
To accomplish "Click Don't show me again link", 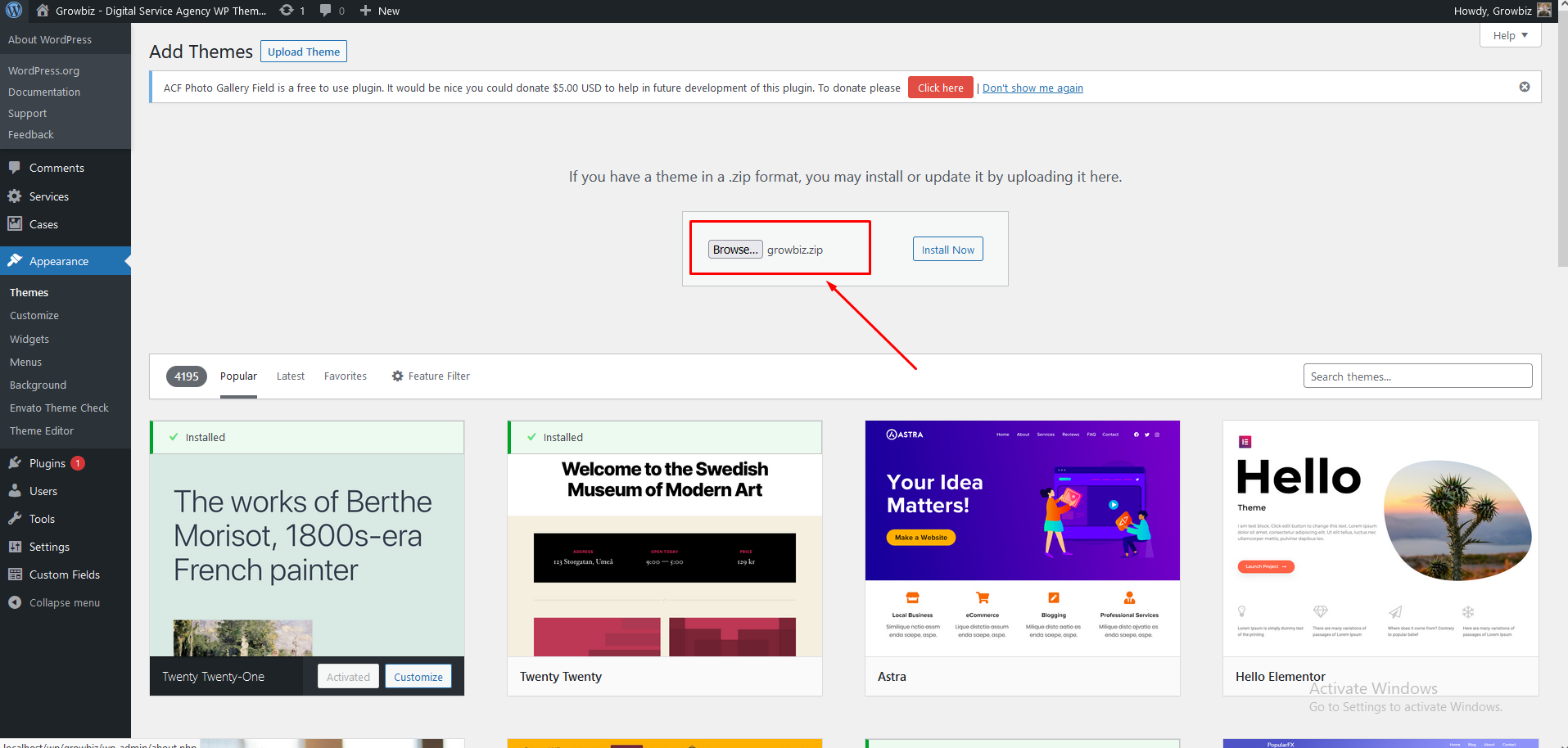I will 1033,88.
